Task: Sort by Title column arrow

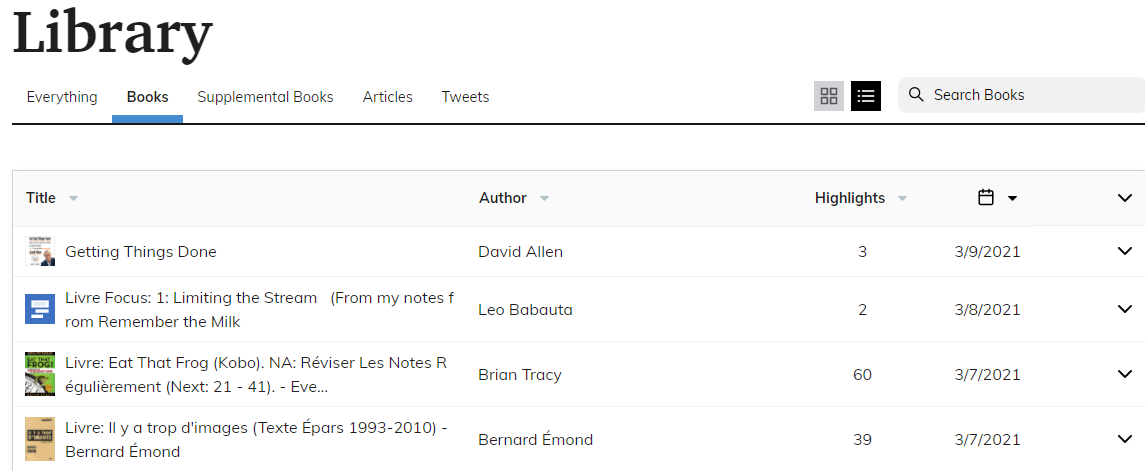Action: click(x=73, y=198)
